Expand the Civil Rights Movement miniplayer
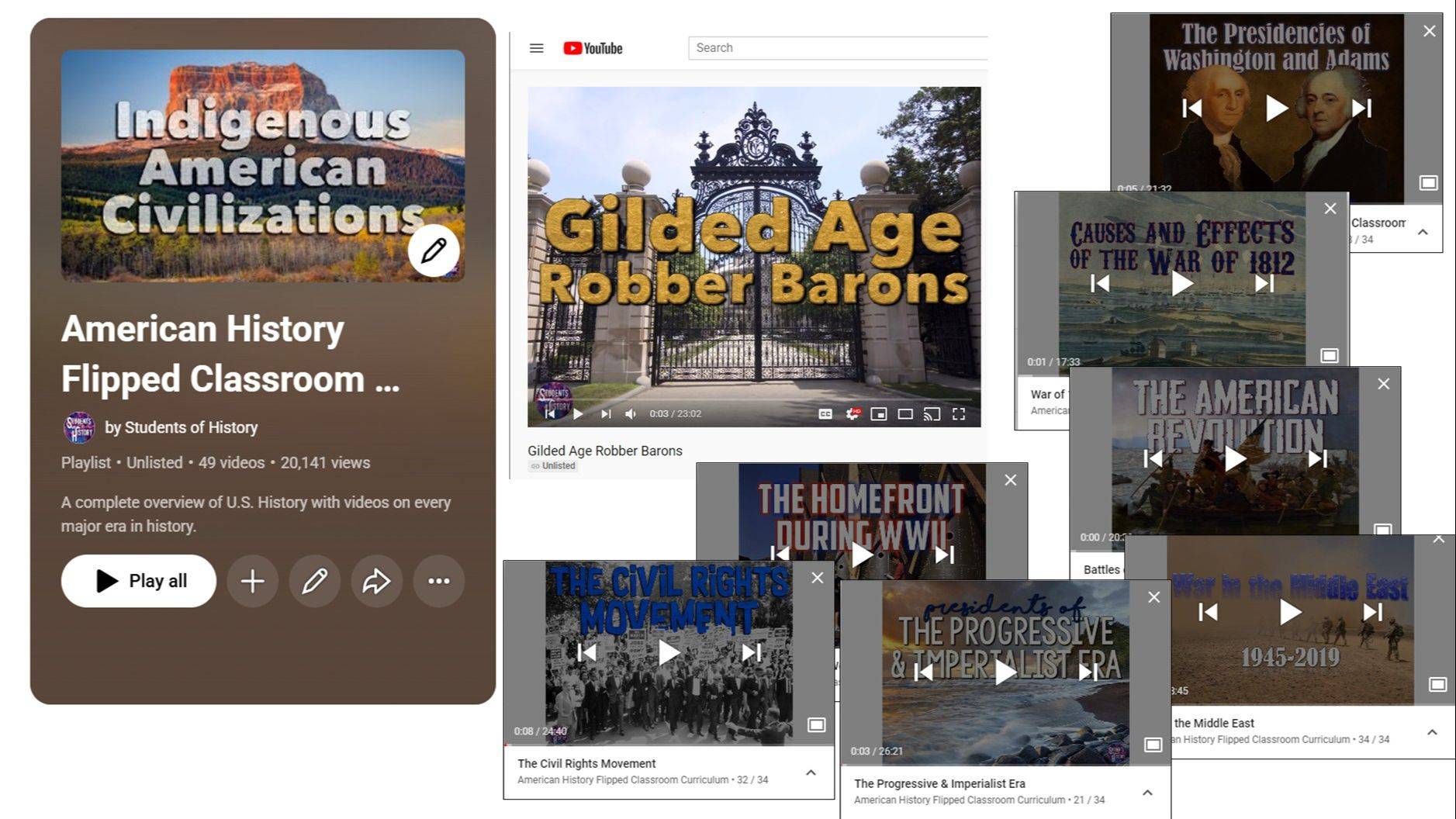 [816, 725]
